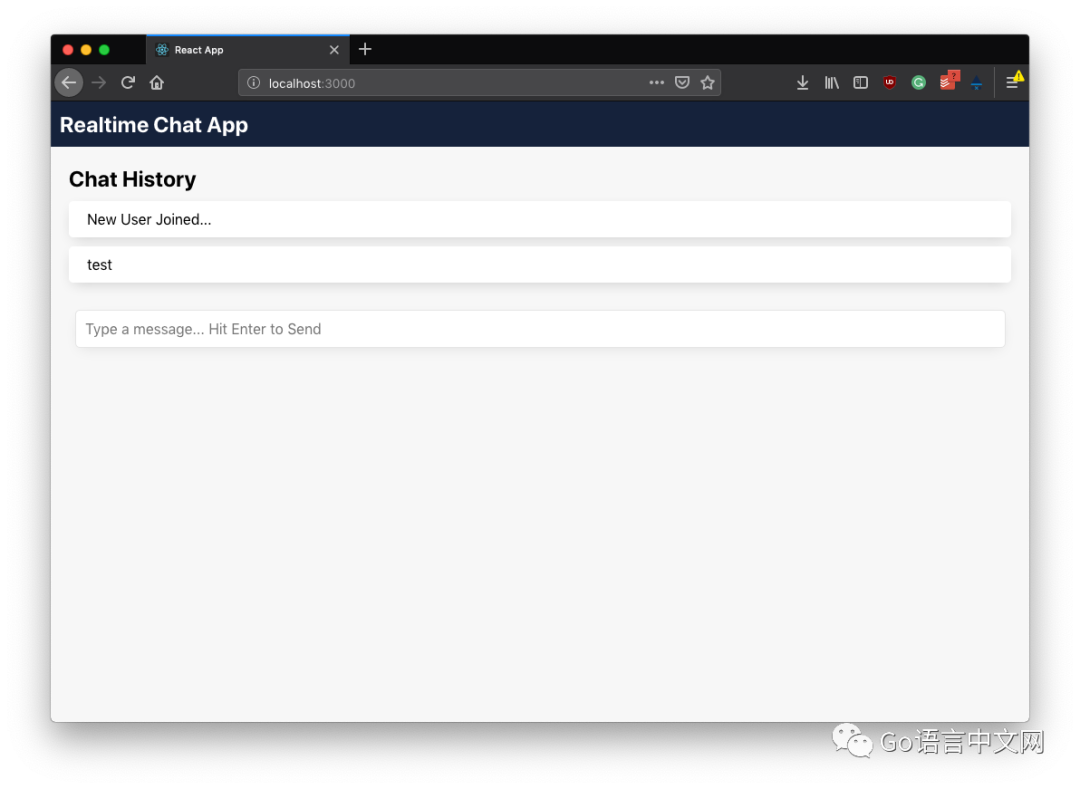Go back with the browser back arrow
Viewport: 1080px width, 789px height.
[x=69, y=83]
